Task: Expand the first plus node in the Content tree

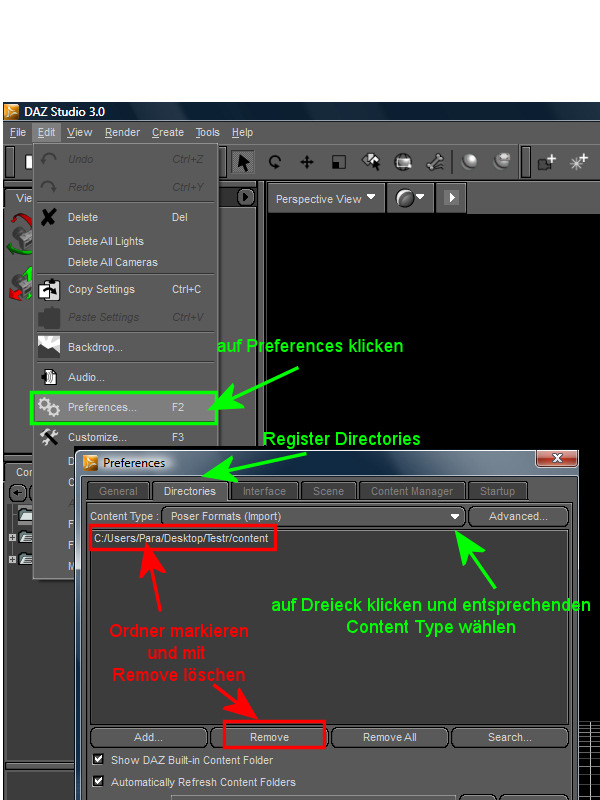Action: tap(12, 538)
